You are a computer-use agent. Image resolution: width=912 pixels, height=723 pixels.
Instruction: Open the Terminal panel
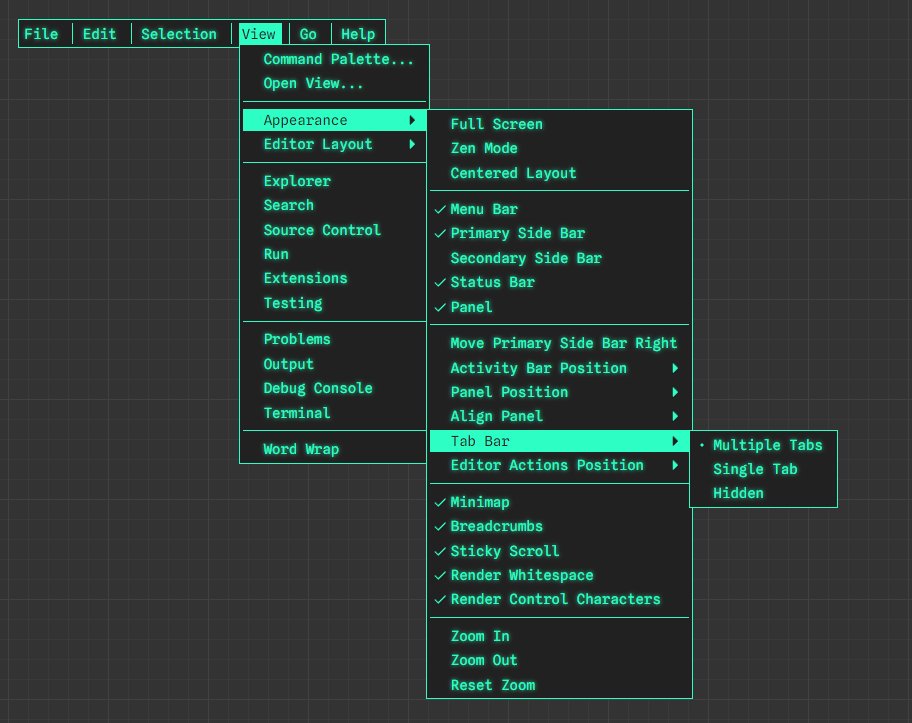(334, 413)
